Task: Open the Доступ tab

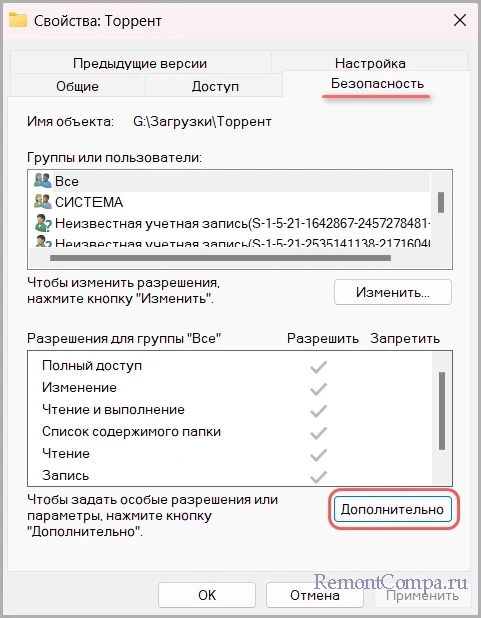Action: [215, 86]
